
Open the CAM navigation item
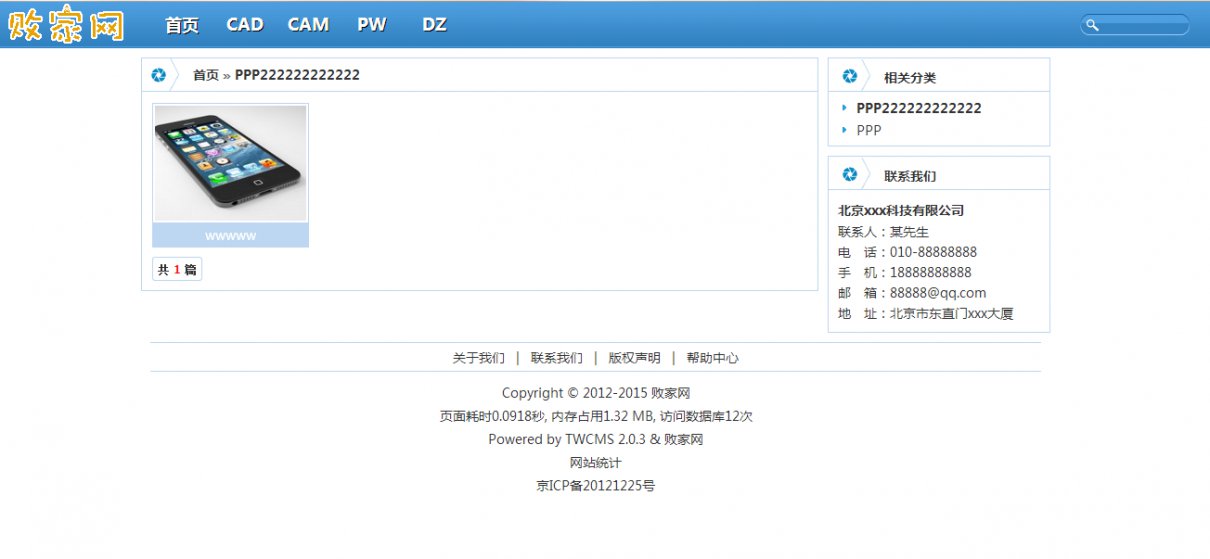coord(308,25)
